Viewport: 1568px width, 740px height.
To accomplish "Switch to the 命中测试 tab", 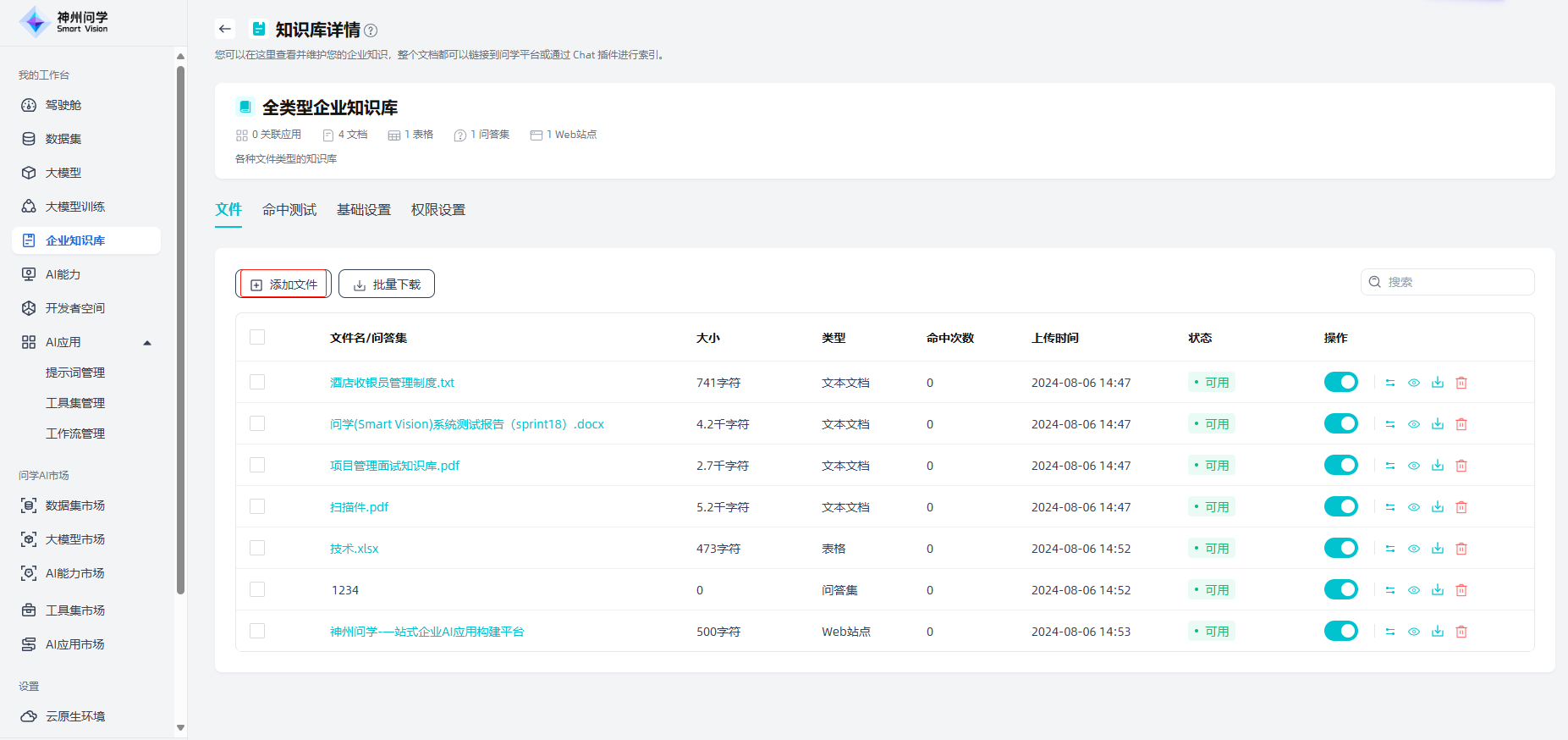I will tap(289, 210).
